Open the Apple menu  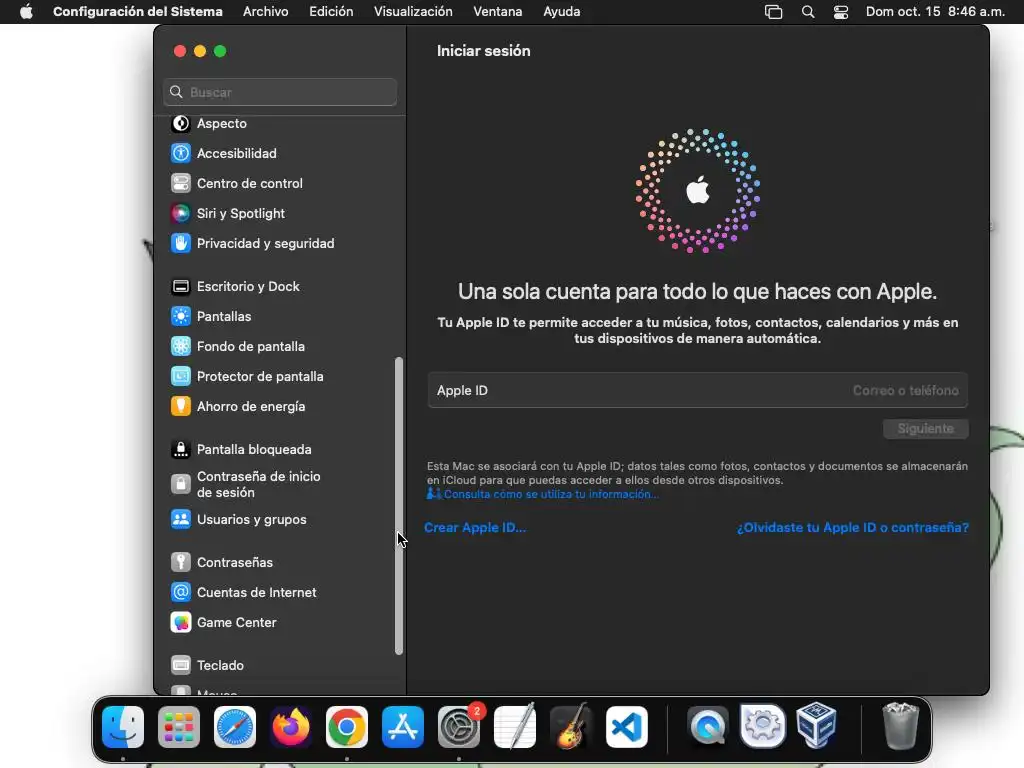[x=26, y=12]
